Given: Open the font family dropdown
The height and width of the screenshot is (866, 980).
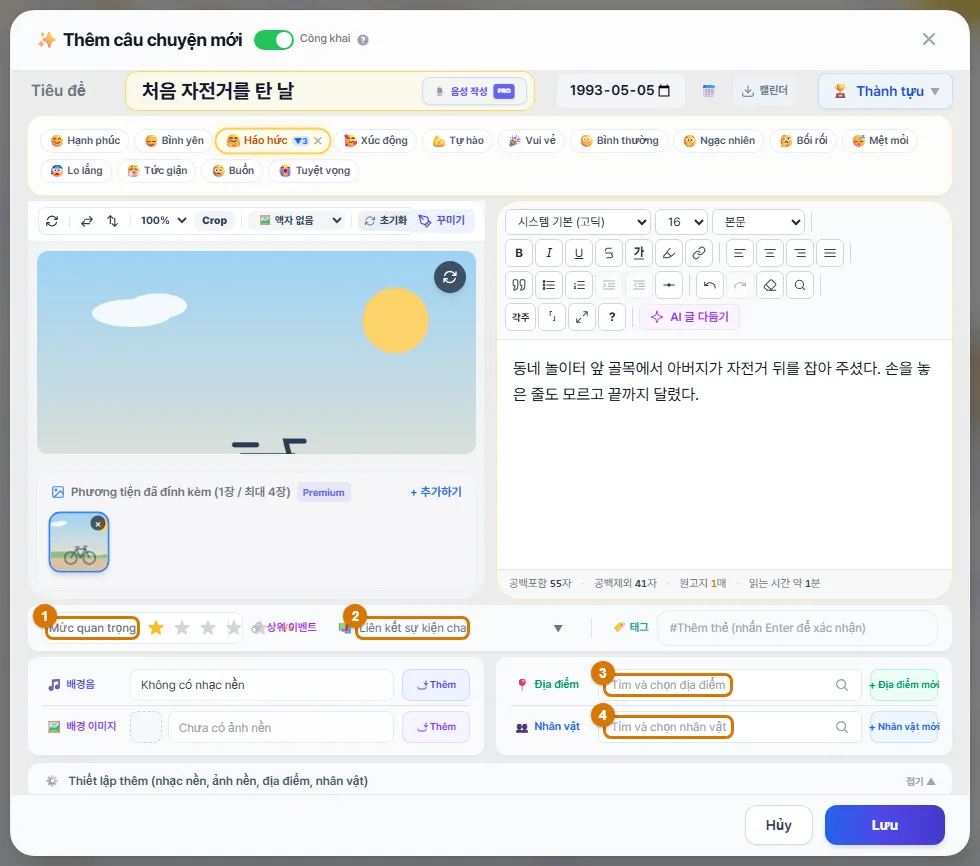Looking at the screenshot, I should click(578, 222).
